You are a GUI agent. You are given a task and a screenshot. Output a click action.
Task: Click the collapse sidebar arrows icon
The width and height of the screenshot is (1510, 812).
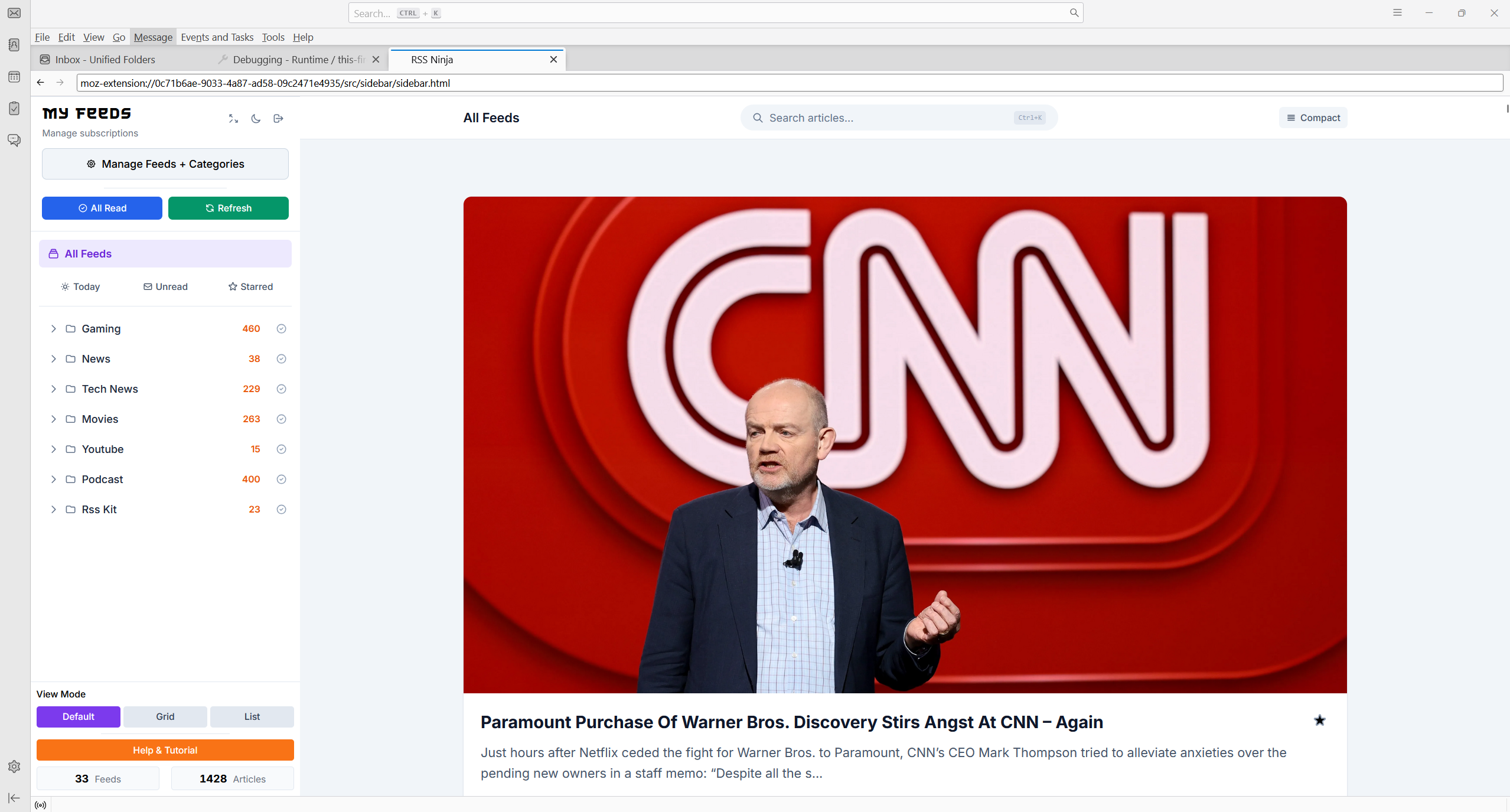(233, 119)
